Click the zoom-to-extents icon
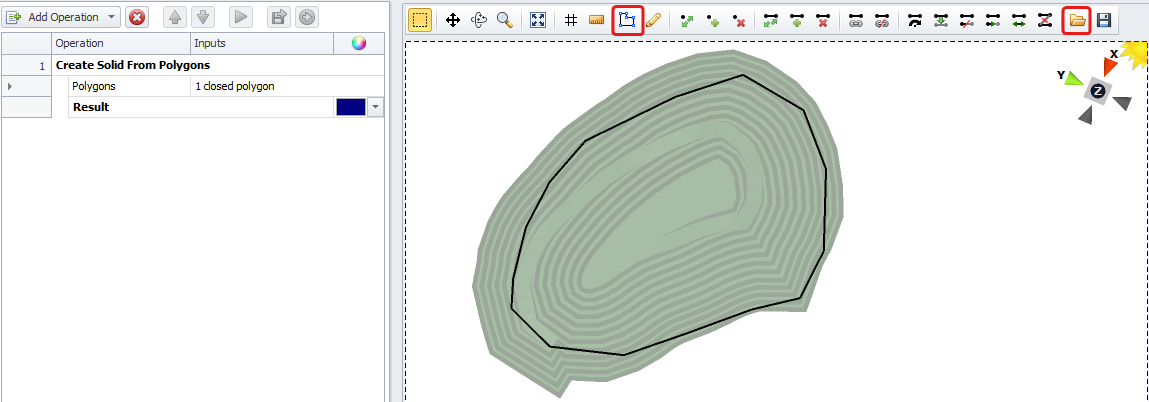The height and width of the screenshot is (402, 1149). (537, 20)
